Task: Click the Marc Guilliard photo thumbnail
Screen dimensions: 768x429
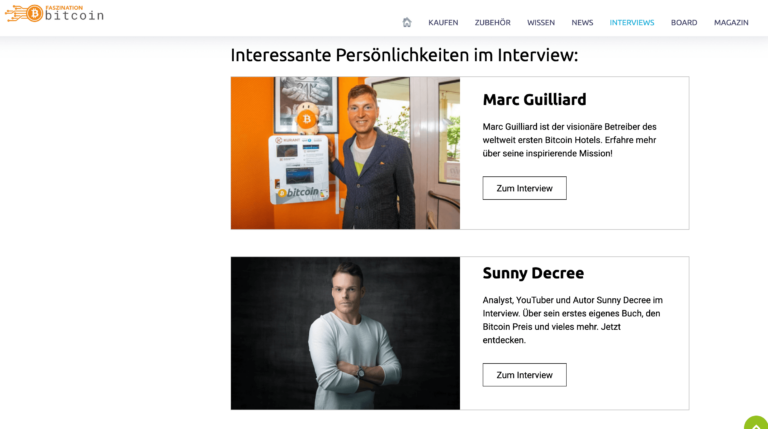Action: pyautogui.click(x=345, y=153)
